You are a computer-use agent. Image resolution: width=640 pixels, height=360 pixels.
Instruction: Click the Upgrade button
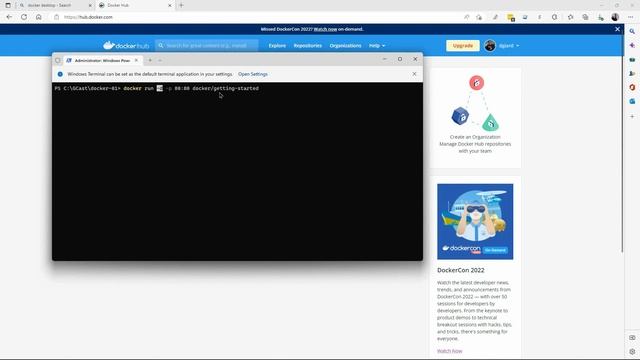[463, 46]
